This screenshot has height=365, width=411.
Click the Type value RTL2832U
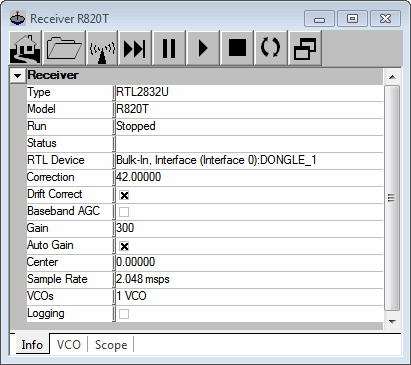[249, 92]
